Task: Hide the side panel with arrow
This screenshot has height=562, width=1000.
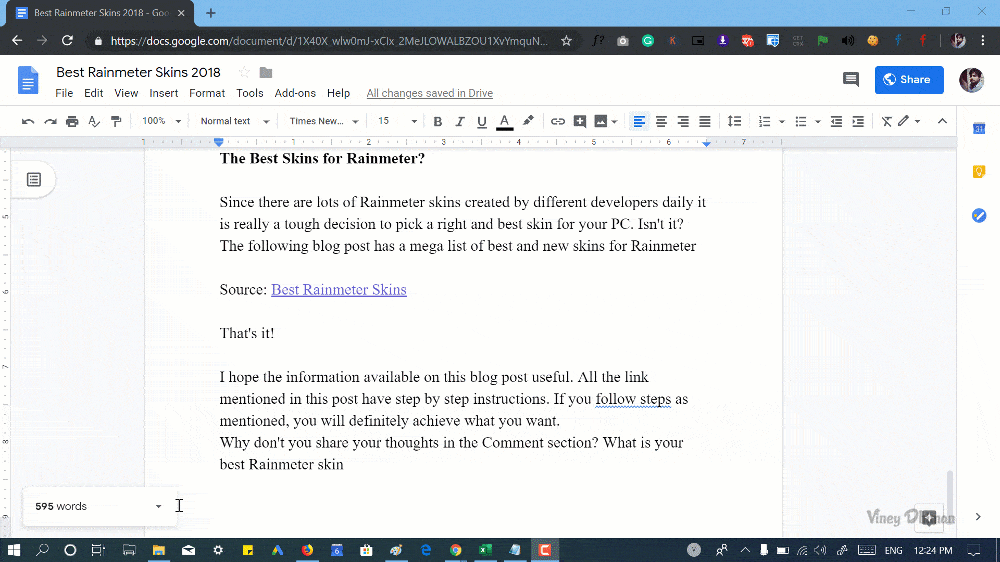Action: coord(978,517)
